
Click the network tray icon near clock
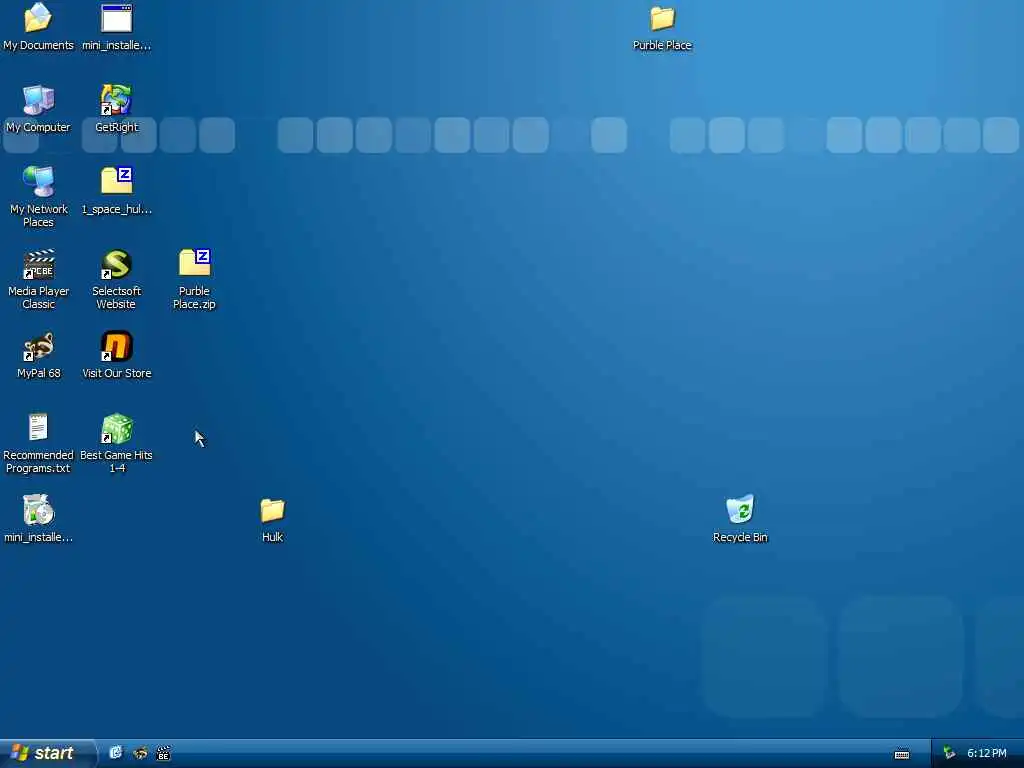point(950,753)
